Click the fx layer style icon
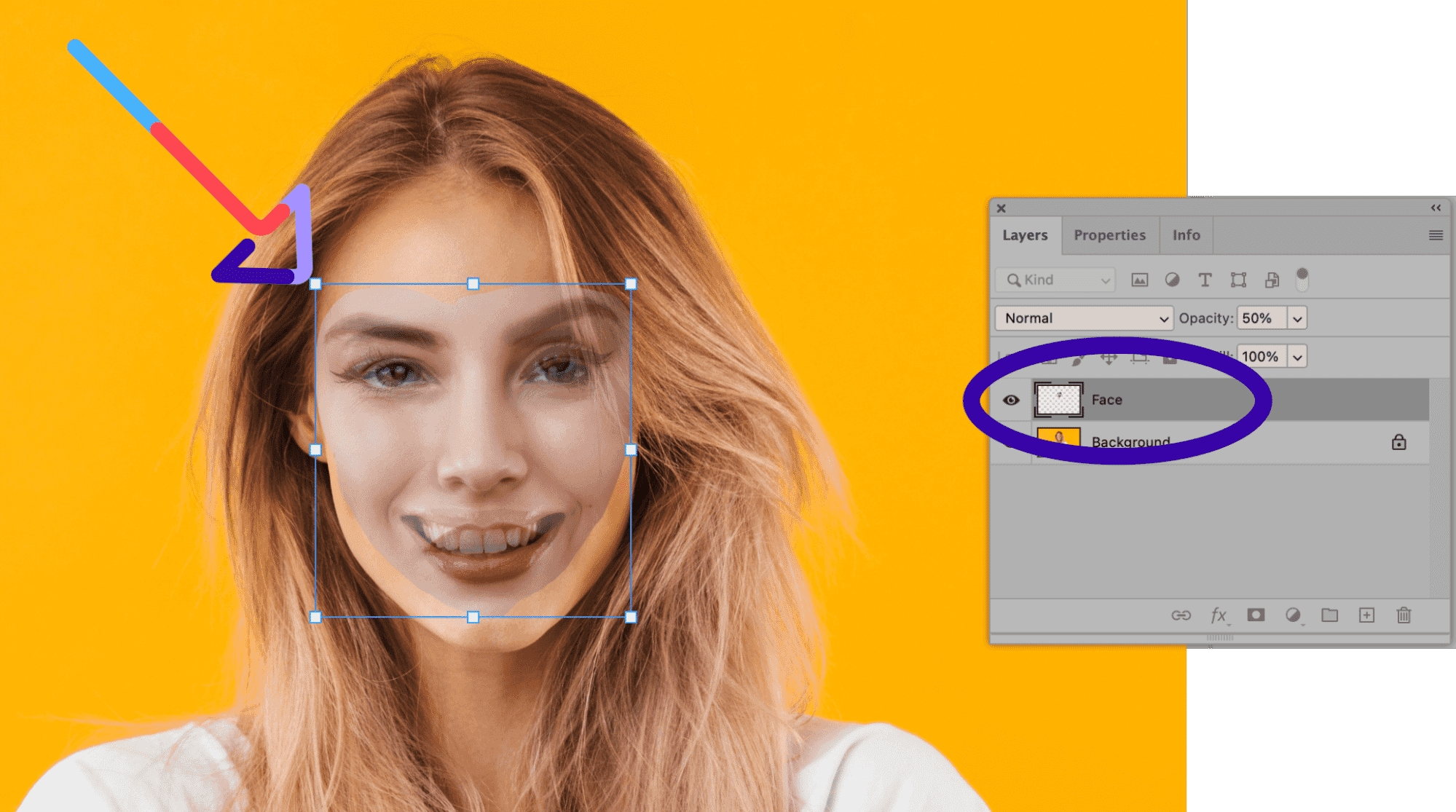This screenshot has width=1456, height=812. [1219, 616]
